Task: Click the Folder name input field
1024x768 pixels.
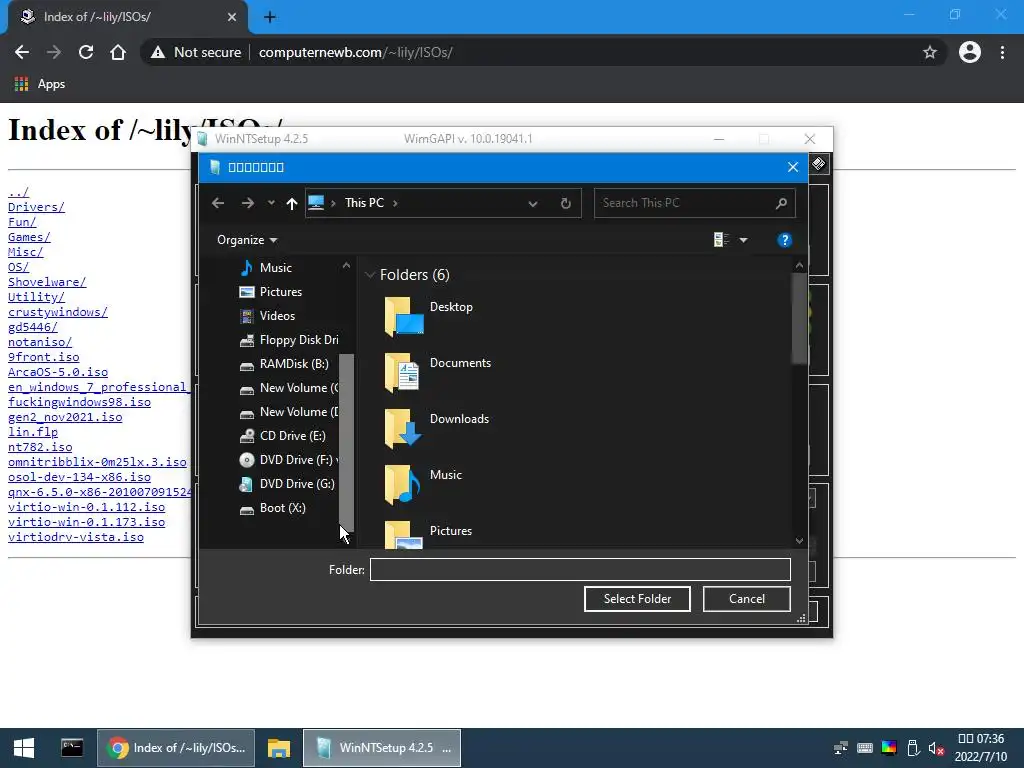Action: click(x=580, y=569)
